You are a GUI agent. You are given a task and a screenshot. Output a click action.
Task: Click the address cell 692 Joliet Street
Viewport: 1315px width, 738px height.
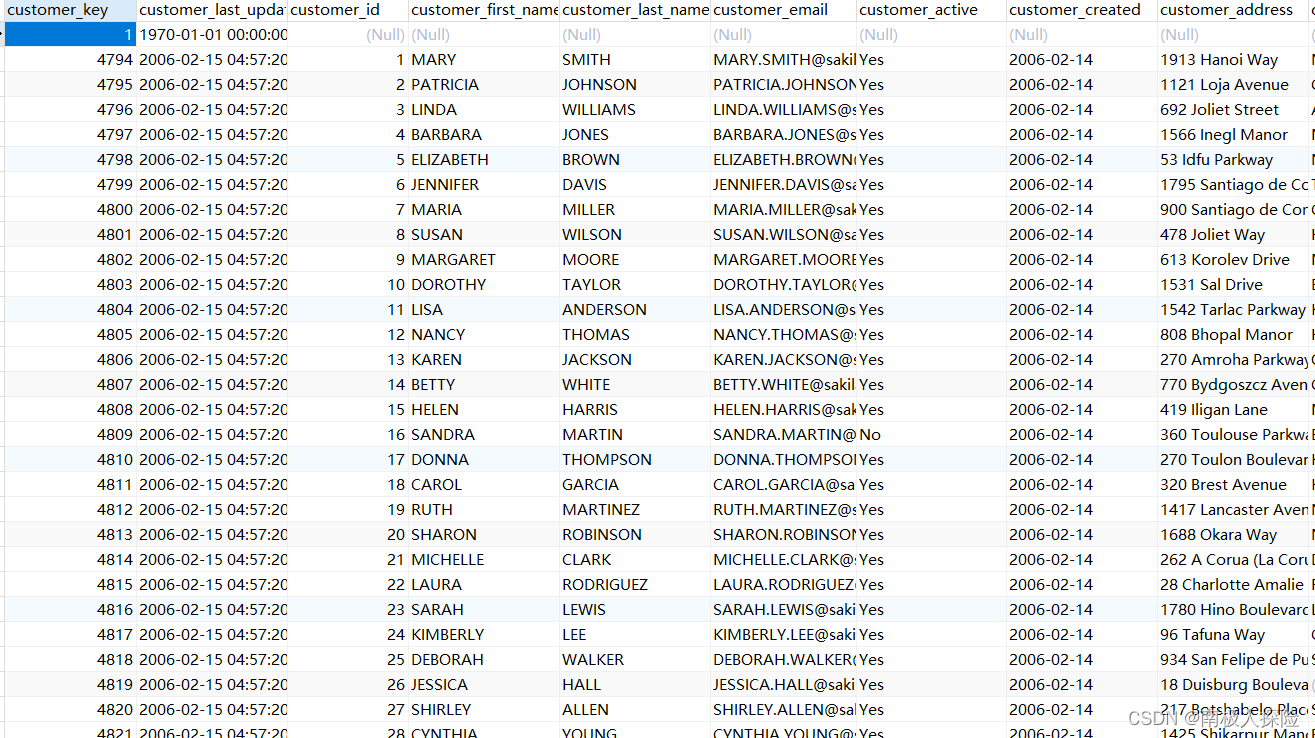tap(1233, 109)
